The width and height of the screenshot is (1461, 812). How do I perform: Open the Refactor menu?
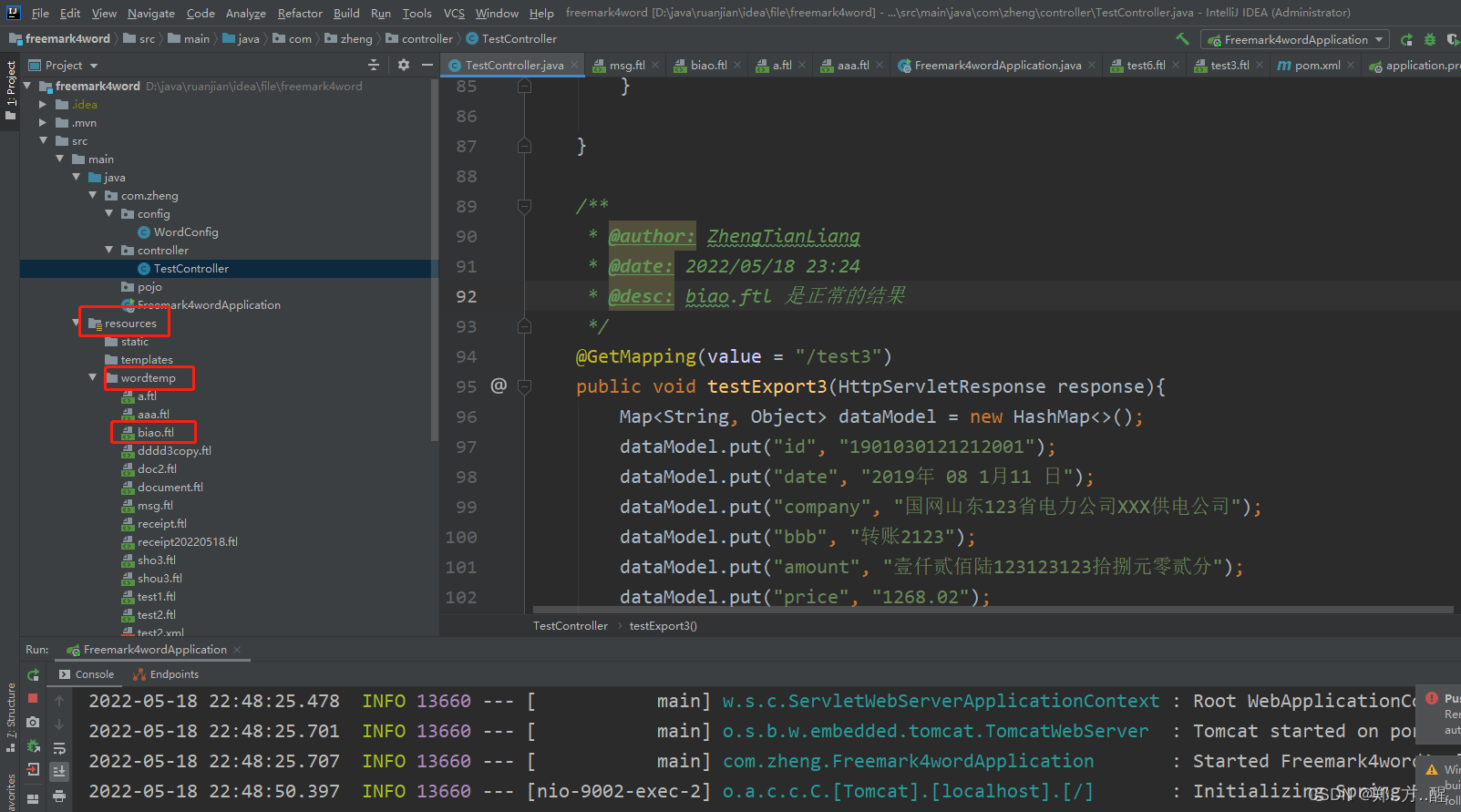click(300, 13)
